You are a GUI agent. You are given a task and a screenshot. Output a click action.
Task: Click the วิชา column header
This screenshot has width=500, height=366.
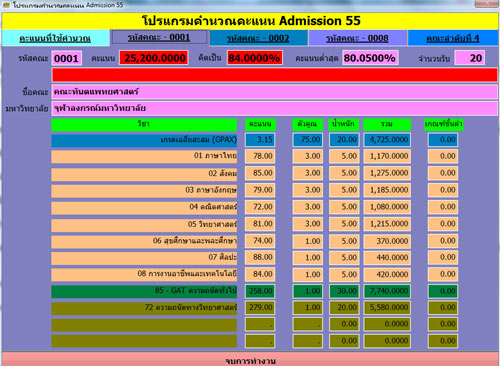(x=144, y=124)
